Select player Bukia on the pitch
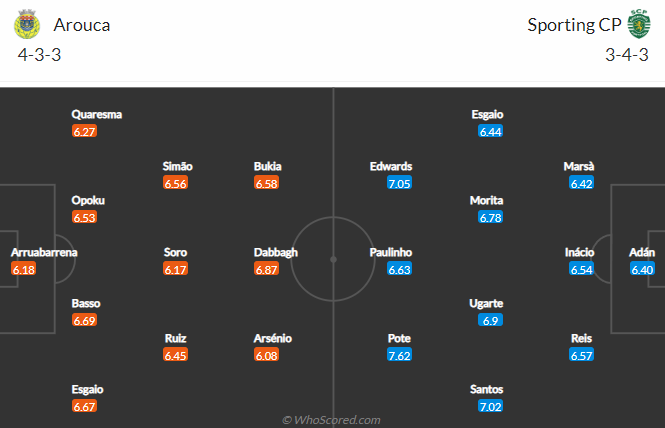665x428 pixels. pos(268,166)
